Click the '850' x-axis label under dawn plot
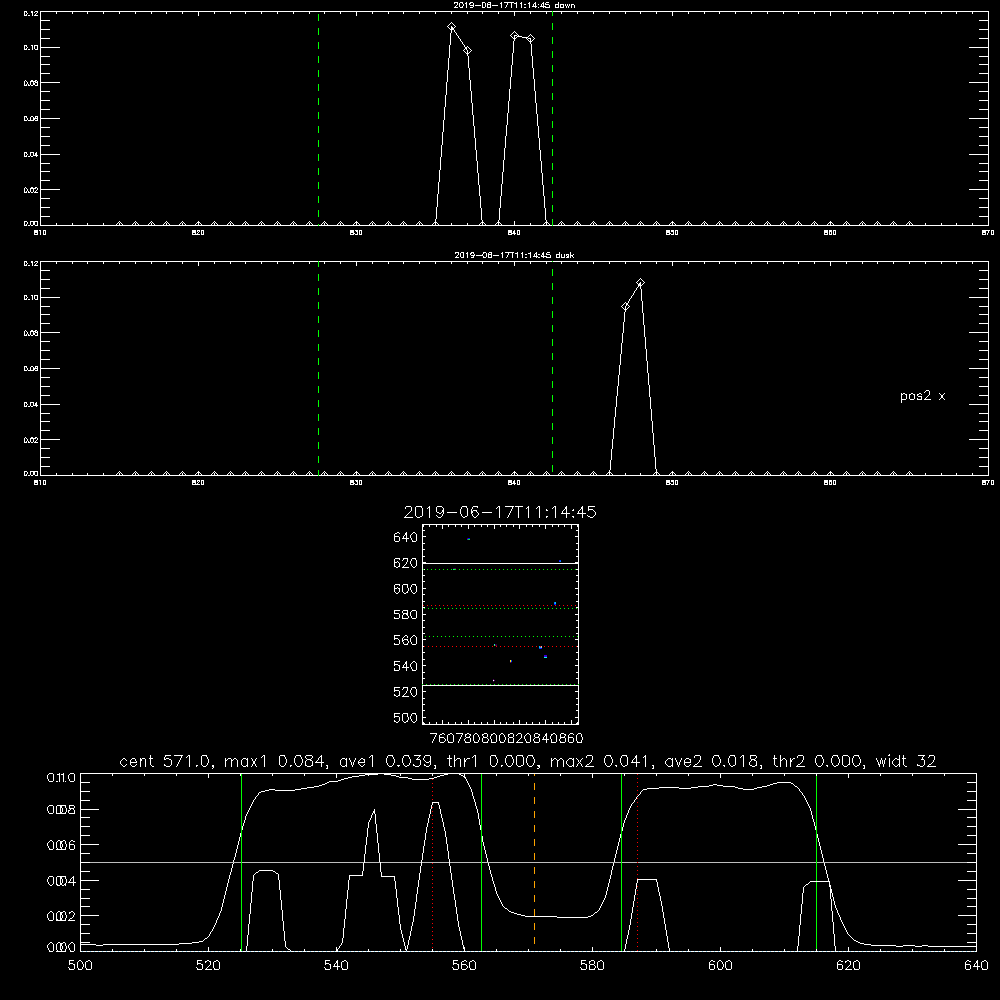 672,233
